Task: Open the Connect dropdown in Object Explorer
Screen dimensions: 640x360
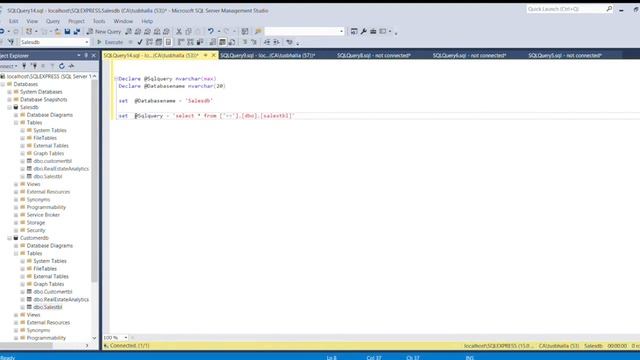Action: tap(8, 66)
